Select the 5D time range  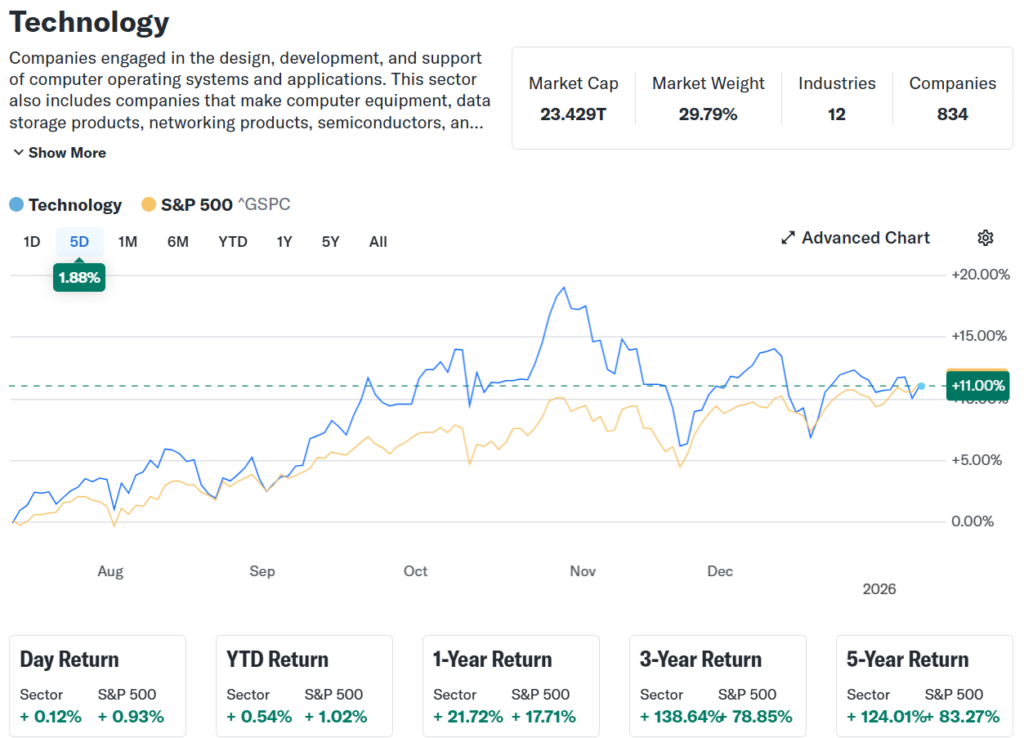click(79, 241)
